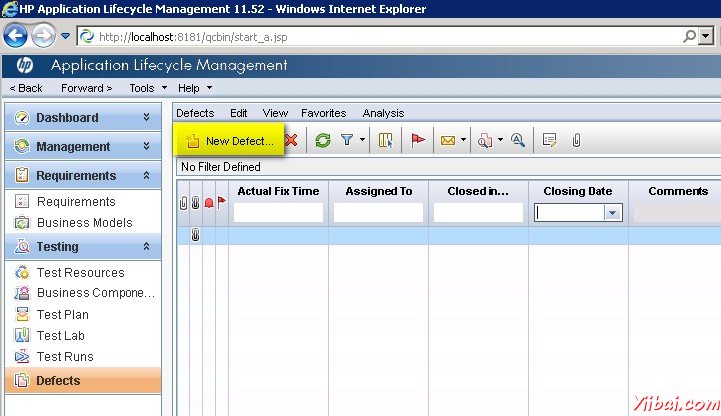This screenshot has height=416, width=721.
Task: Expand the Management sidebar section
Action: tap(146, 146)
